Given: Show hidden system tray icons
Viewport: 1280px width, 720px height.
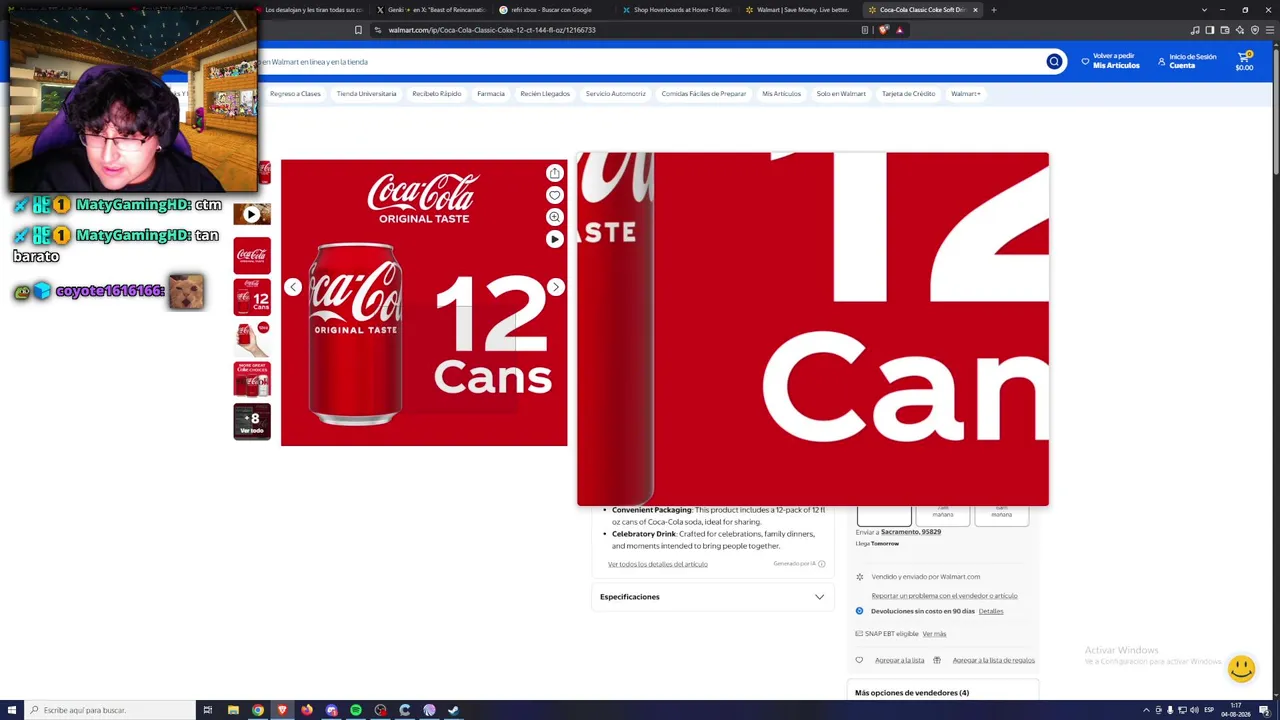Looking at the screenshot, I should pos(1146,710).
